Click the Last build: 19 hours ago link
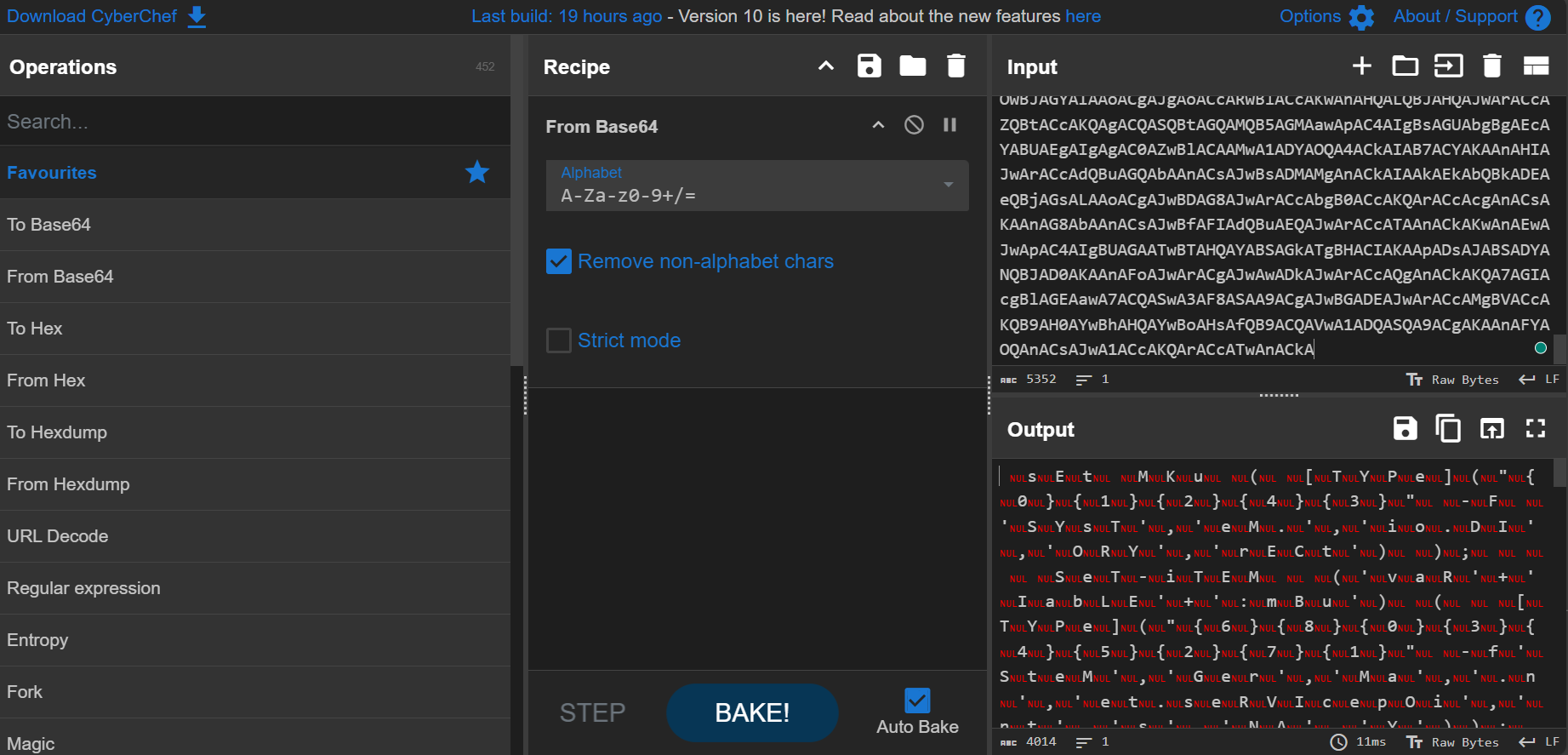The width and height of the screenshot is (1568, 755). (567, 16)
